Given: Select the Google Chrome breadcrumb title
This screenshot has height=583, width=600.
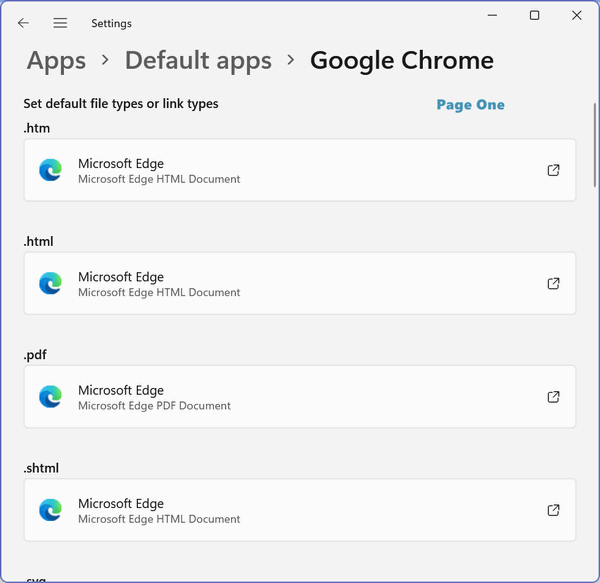Looking at the screenshot, I should click(402, 60).
